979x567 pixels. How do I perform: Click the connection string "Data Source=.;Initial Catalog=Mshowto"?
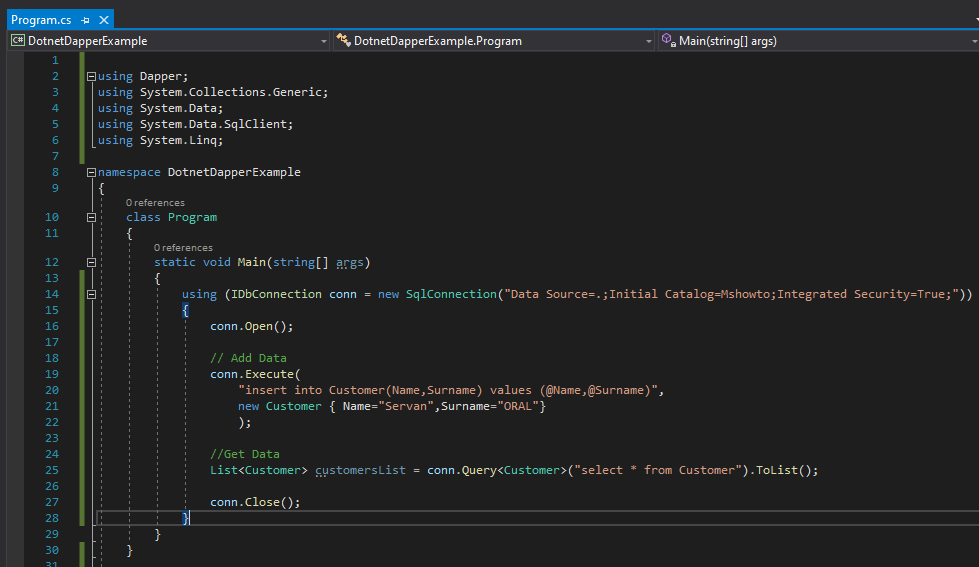pos(637,294)
